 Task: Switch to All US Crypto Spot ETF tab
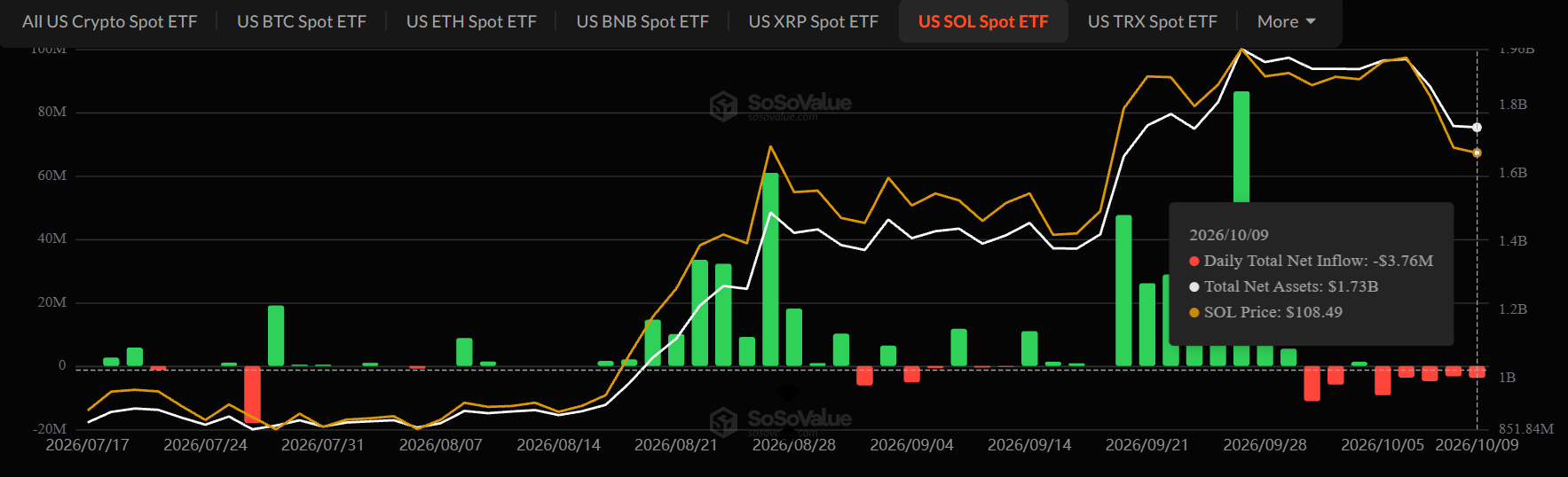110,21
